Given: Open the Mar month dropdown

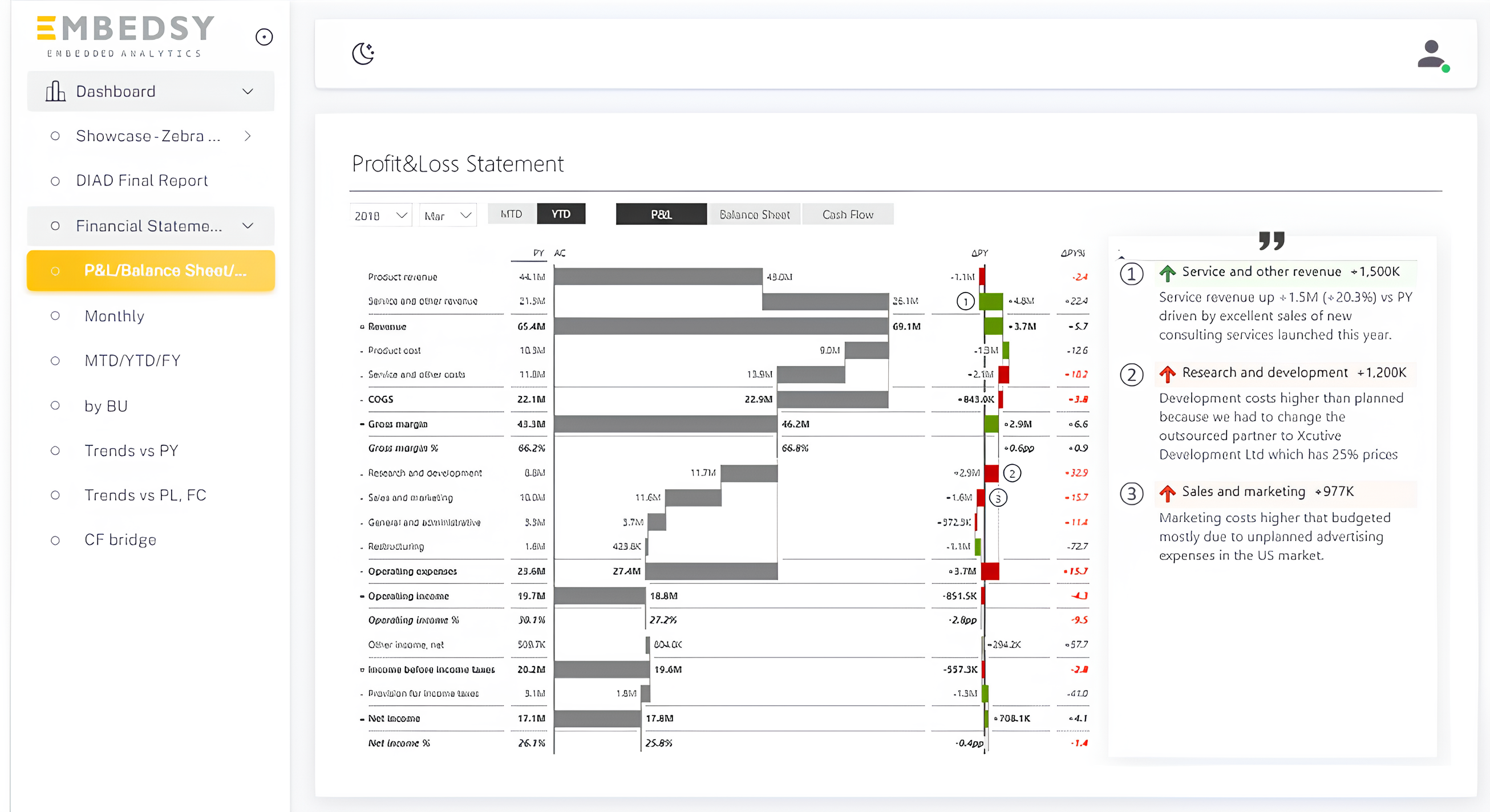Looking at the screenshot, I should coord(448,215).
